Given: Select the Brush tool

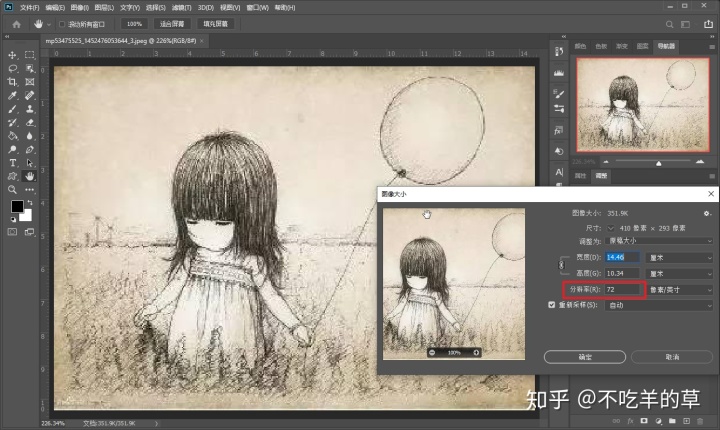Looking at the screenshot, I should pyautogui.click(x=12, y=109).
